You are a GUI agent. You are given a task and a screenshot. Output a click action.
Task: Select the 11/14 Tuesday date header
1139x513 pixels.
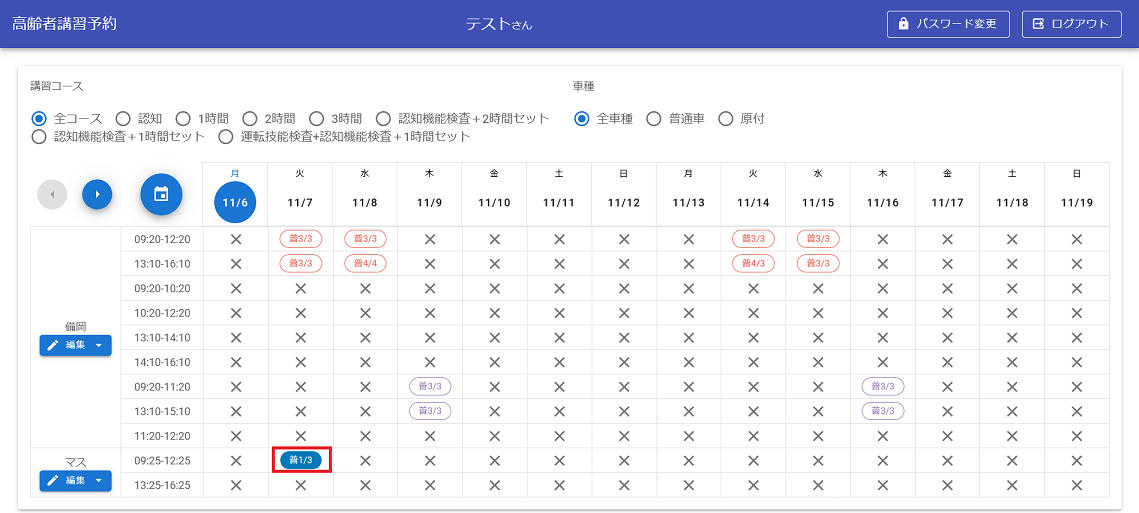[752, 202]
